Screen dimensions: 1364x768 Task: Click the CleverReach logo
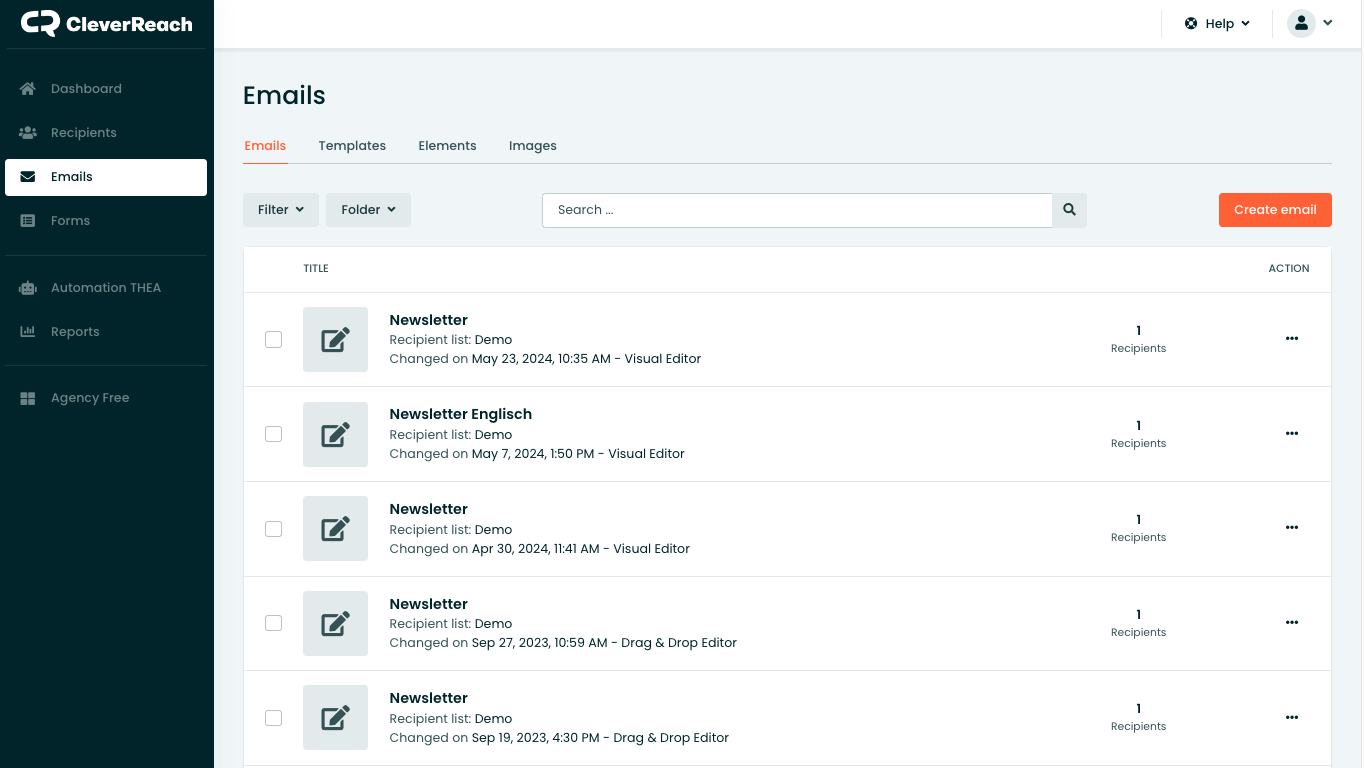(106, 24)
